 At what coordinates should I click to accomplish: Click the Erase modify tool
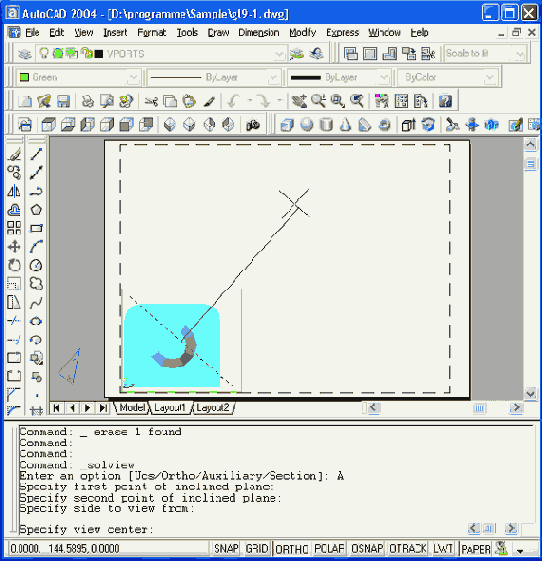(x=14, y=154)
